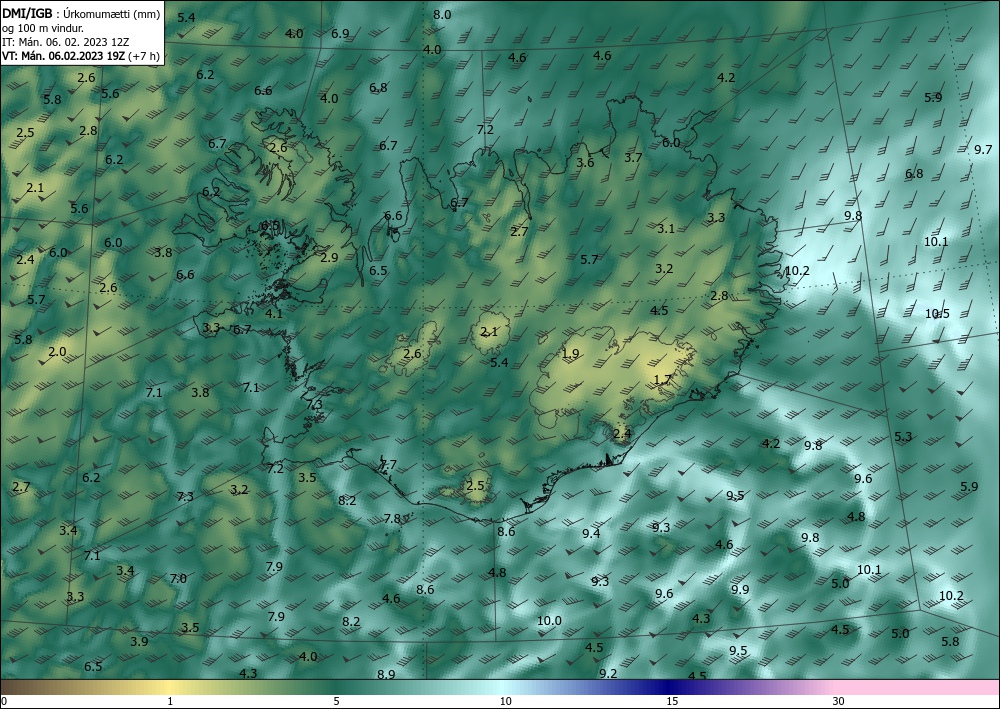1000x709 pixels.
Task: Click the 2.9 precipitation value
Action: click(x=329, y=258)
